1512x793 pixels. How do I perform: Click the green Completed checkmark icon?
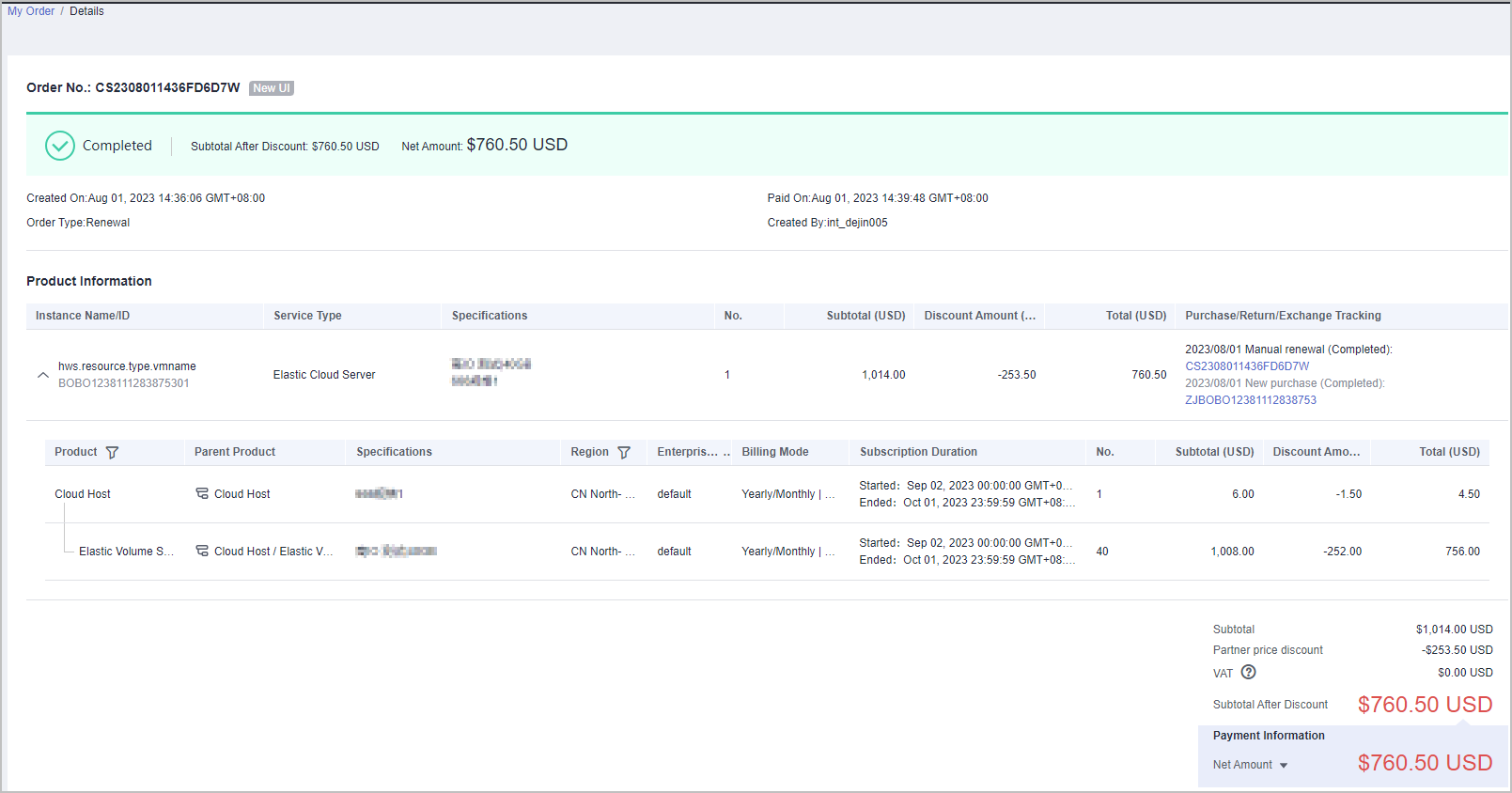(60, 146)
